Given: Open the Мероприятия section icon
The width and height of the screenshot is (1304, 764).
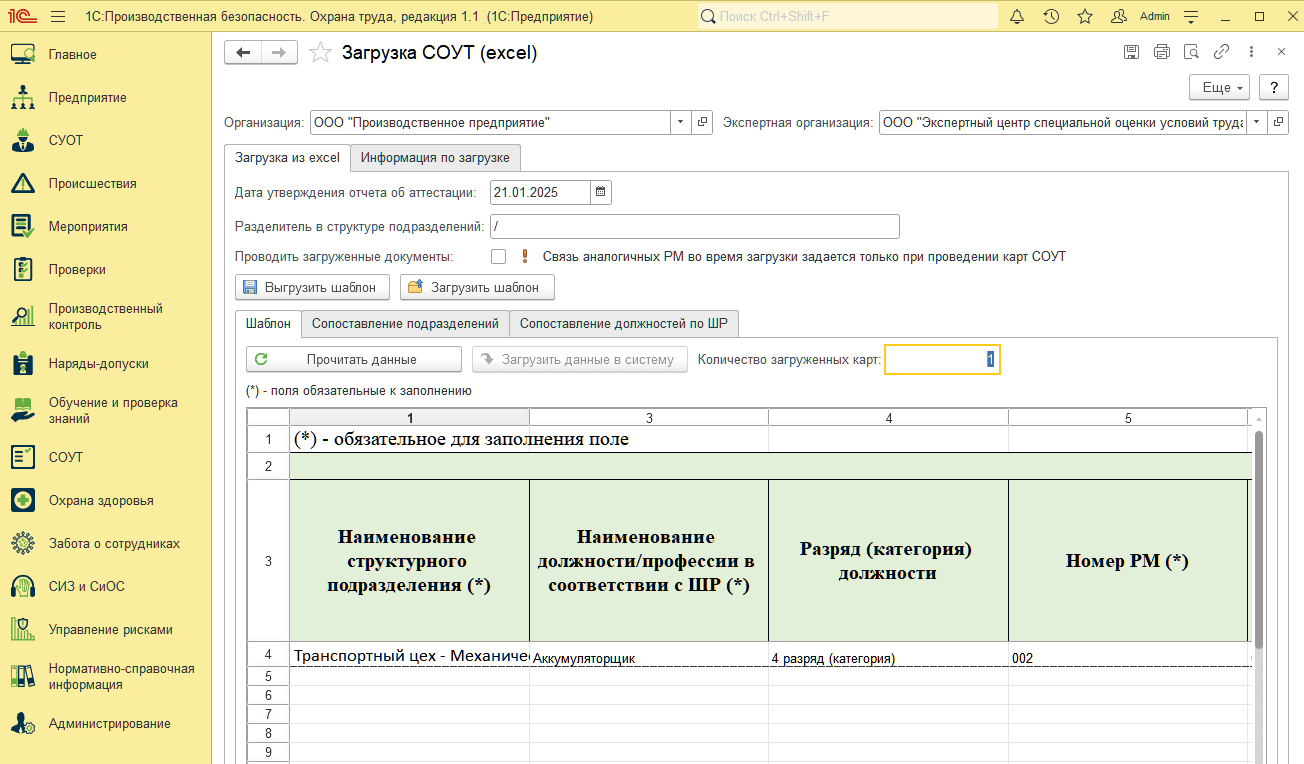Looking at the screenshot, I should click(x=23, y=226).
